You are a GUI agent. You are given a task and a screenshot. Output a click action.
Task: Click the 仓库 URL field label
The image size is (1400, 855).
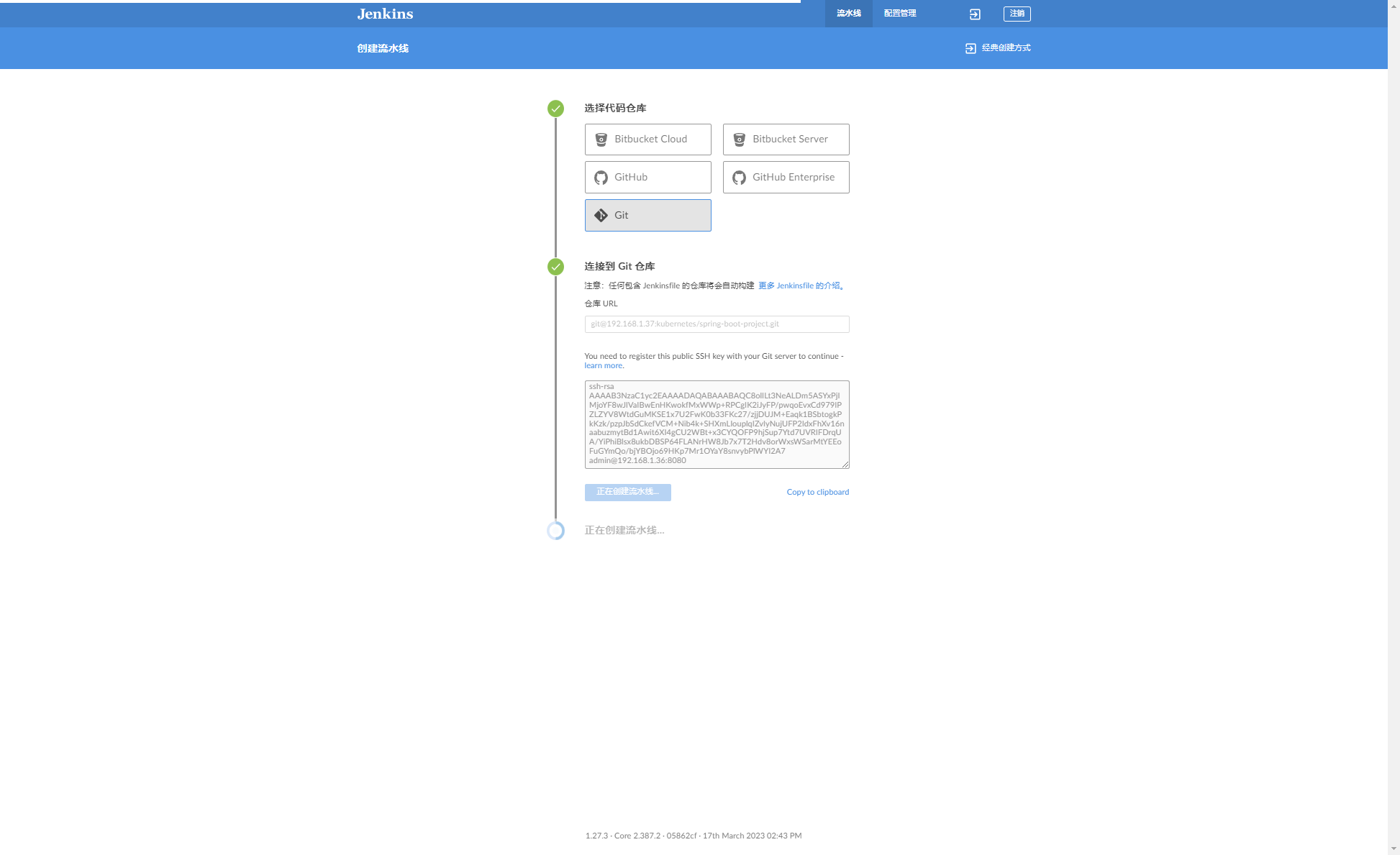601,304
